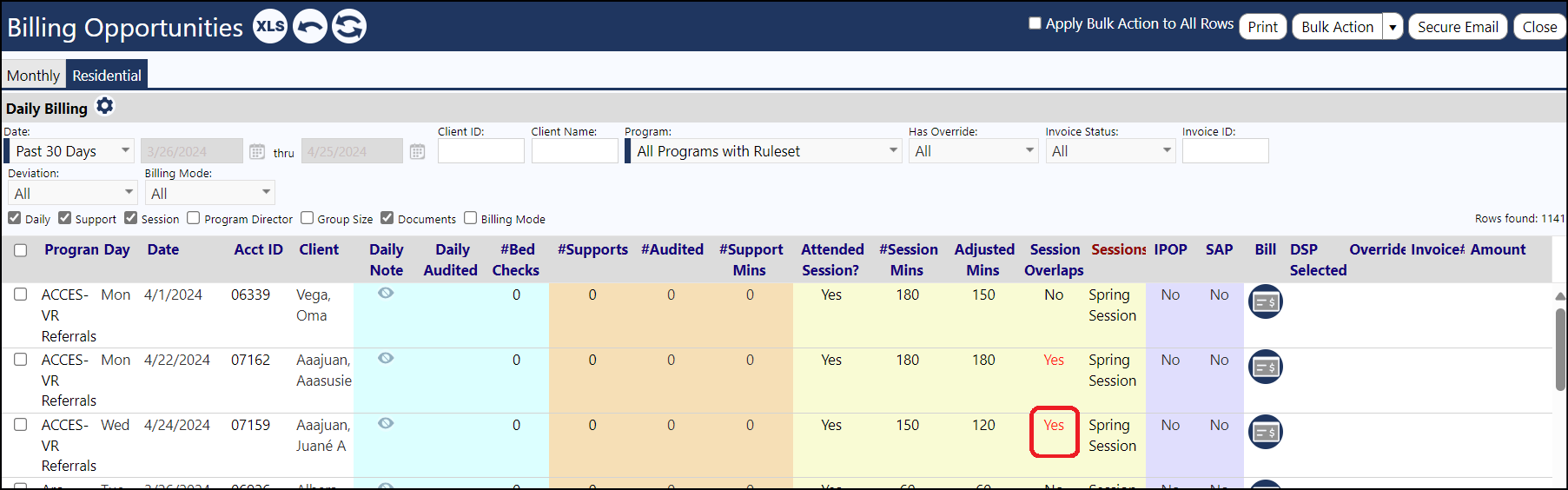Click Session Overlaps Yes in 4/22/2024 row

coord(1054,360)
